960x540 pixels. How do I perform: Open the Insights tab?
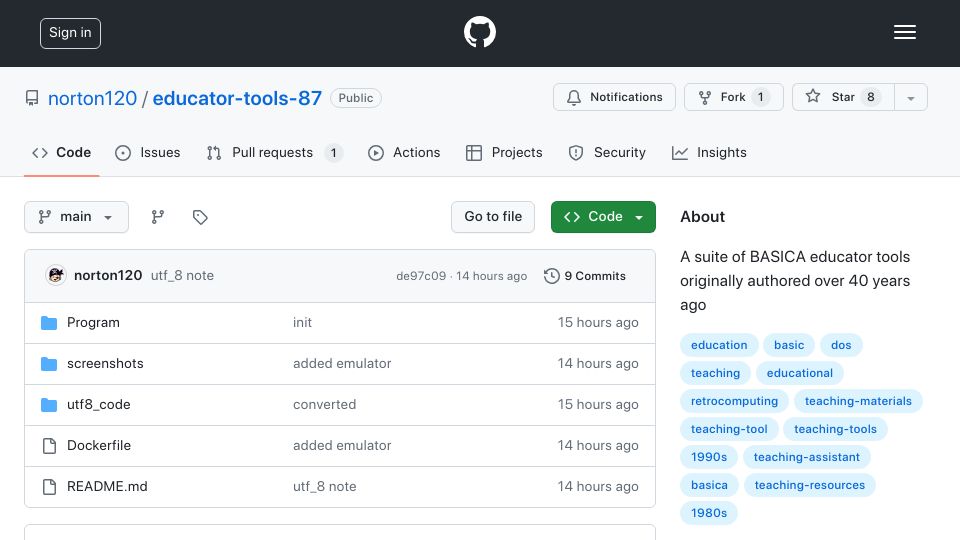tap(709, 152)
